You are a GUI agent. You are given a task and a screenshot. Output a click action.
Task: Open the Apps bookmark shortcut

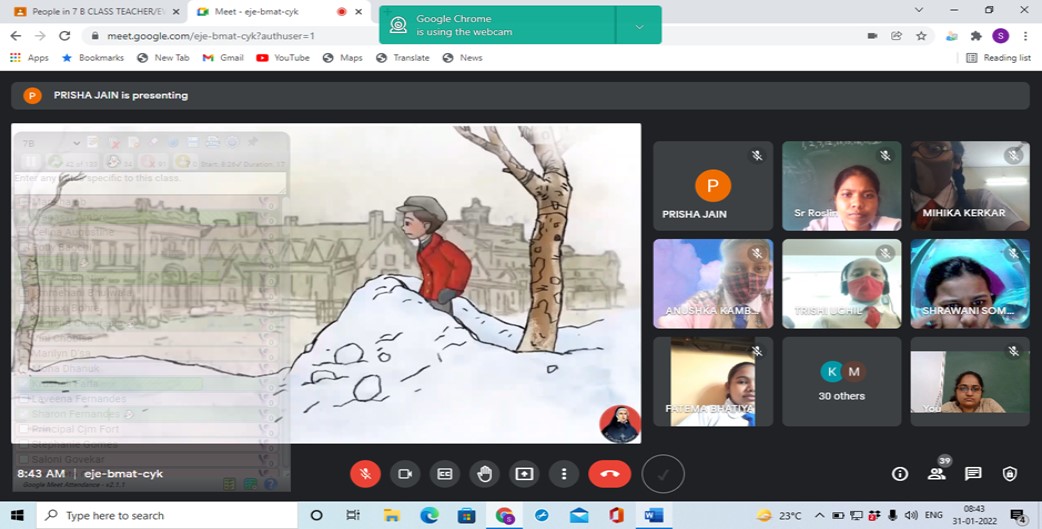(x=29, y=58)
